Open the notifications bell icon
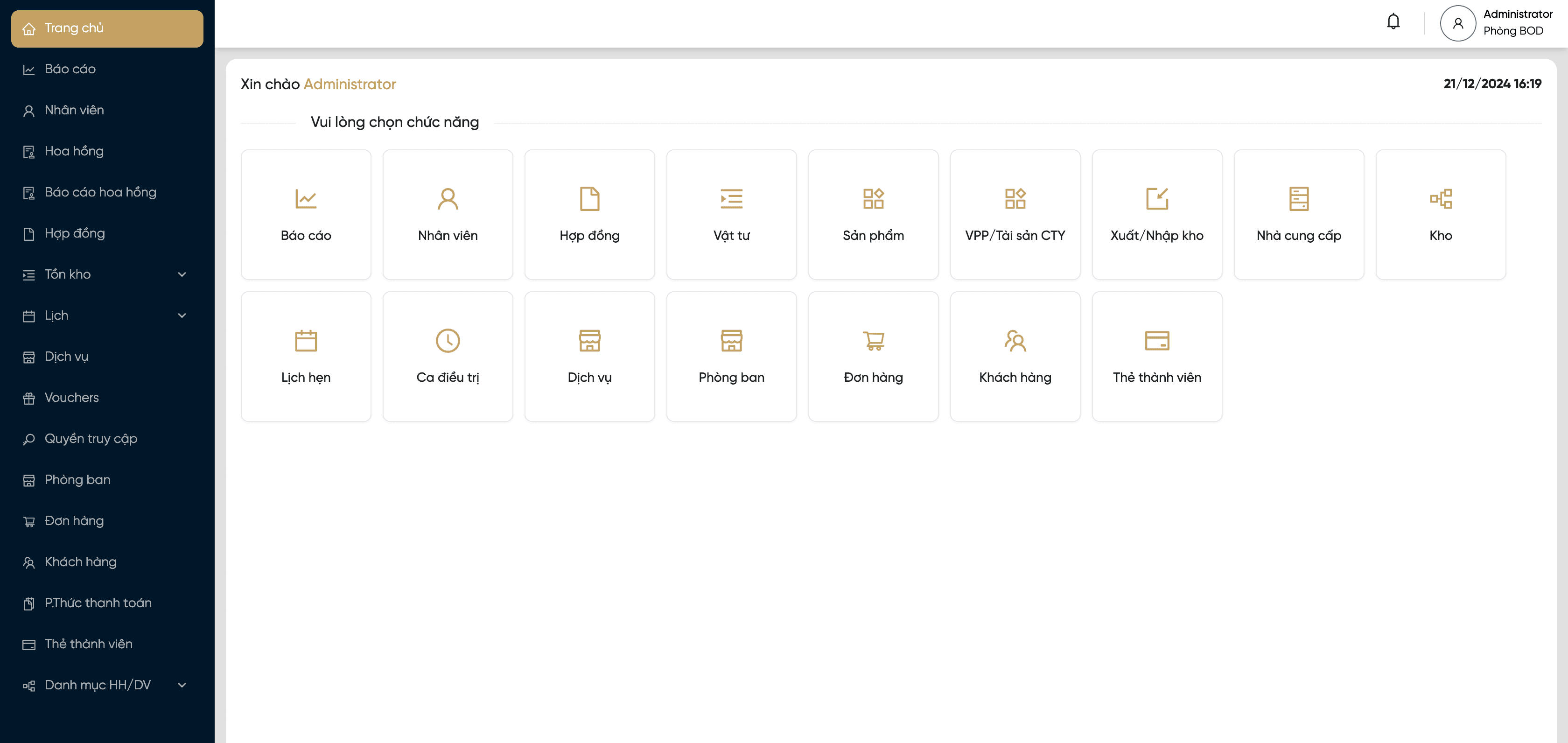 (1393, 22)
